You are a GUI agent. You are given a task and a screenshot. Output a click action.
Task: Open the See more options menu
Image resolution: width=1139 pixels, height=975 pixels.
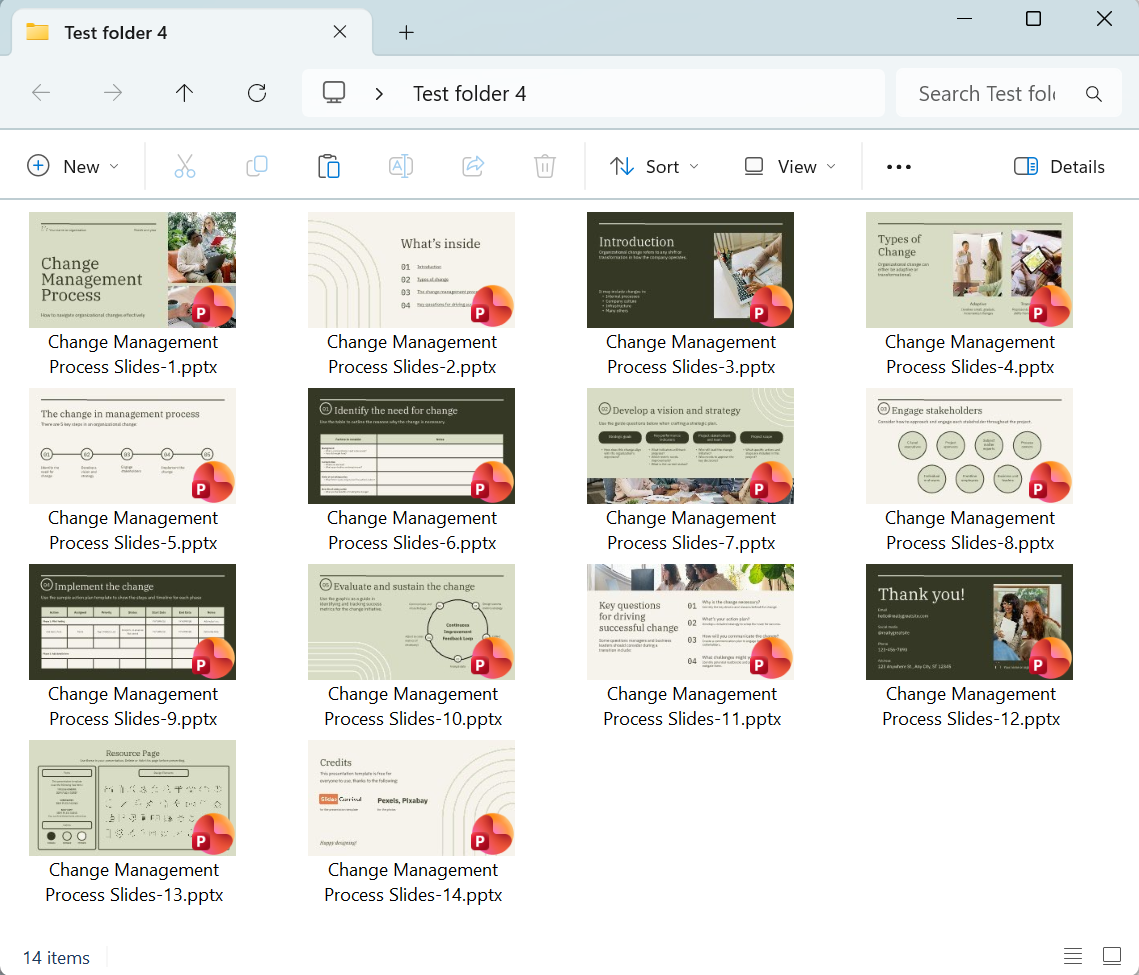pyautogui.click(x=898, y=166)
